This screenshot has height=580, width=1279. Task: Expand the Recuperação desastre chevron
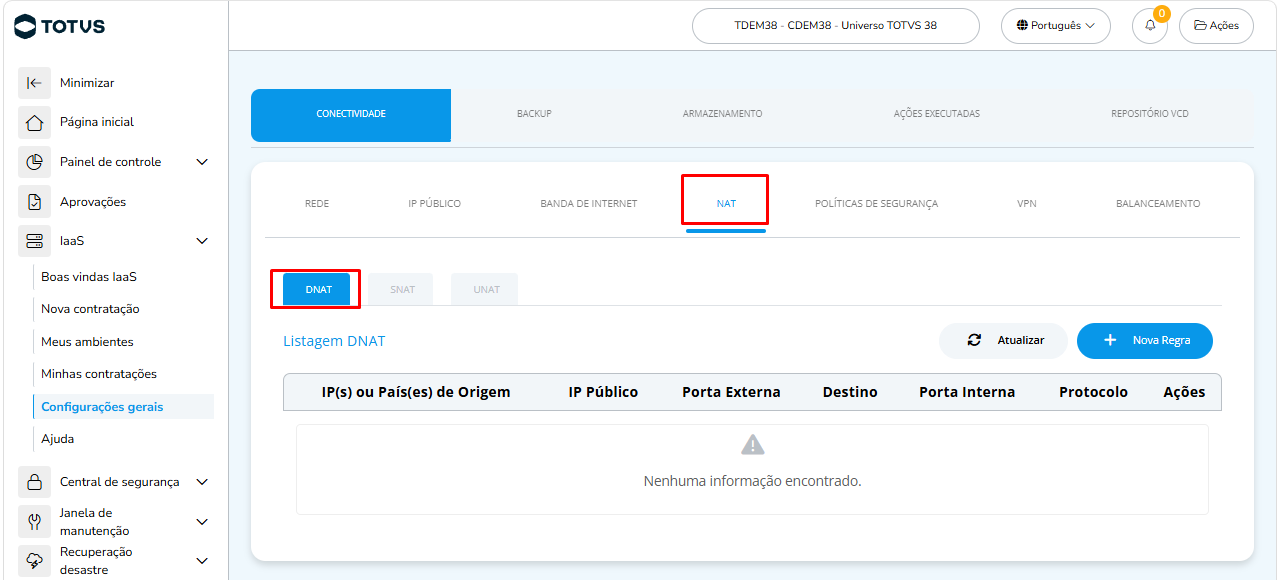tap(202, 561)
